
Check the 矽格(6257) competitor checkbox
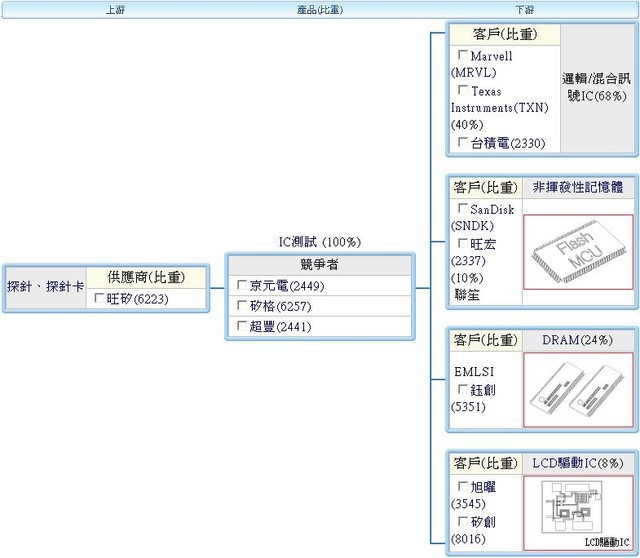tap(242, 305)
